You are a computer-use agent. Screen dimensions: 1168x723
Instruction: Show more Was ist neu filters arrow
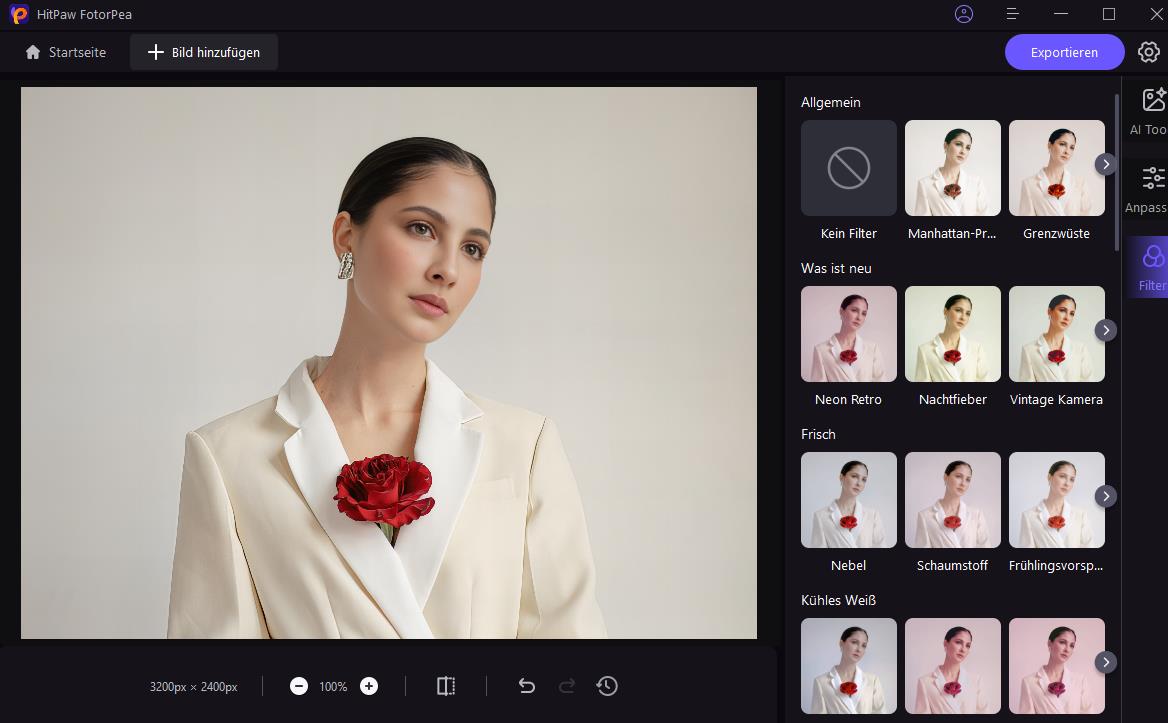(1106, 330)
